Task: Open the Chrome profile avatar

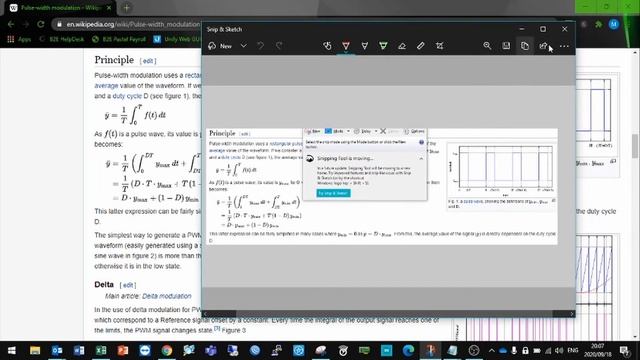Action: point(613,24)
